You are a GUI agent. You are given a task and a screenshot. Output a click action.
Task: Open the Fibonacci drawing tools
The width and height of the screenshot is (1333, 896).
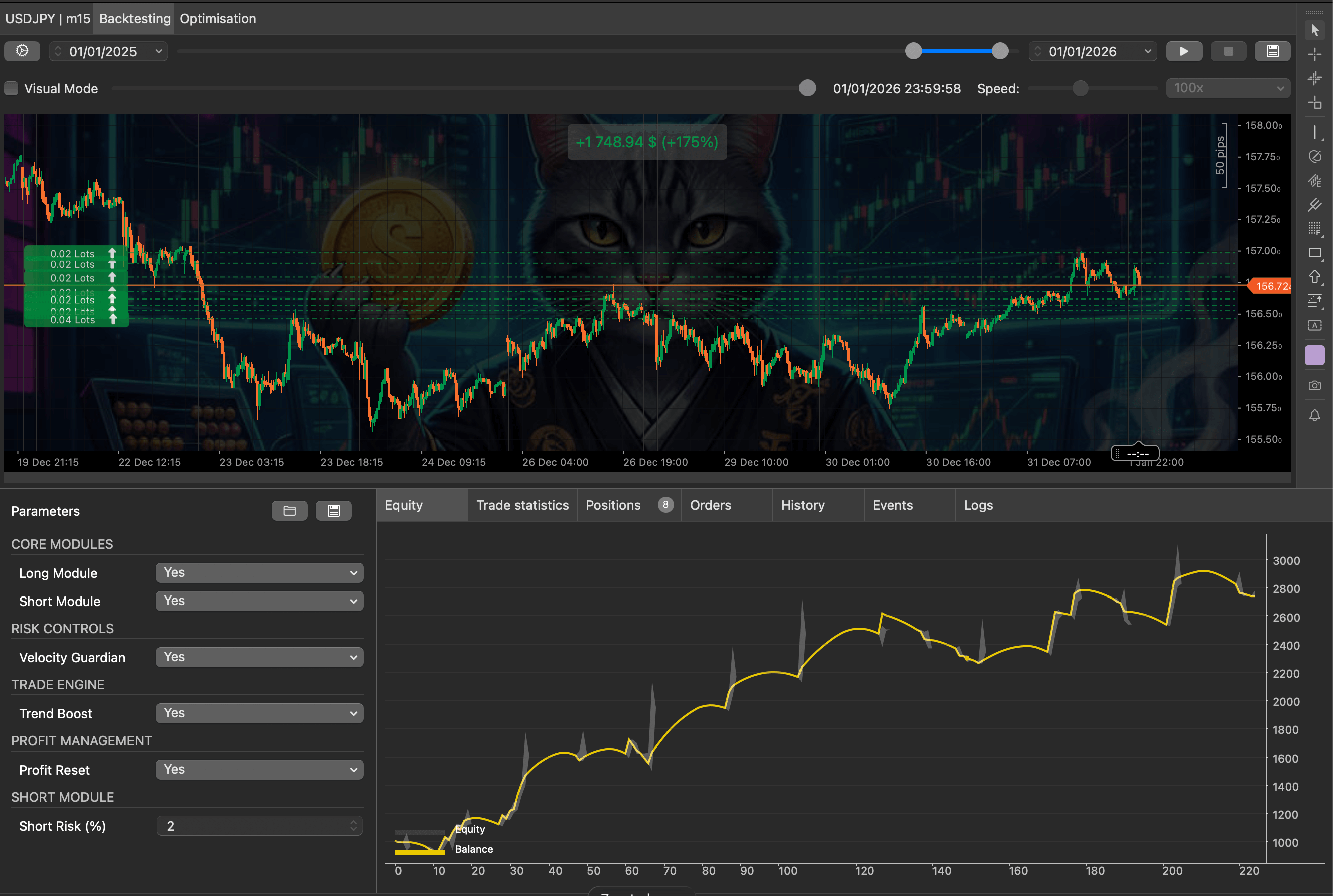click(1315, 229)
